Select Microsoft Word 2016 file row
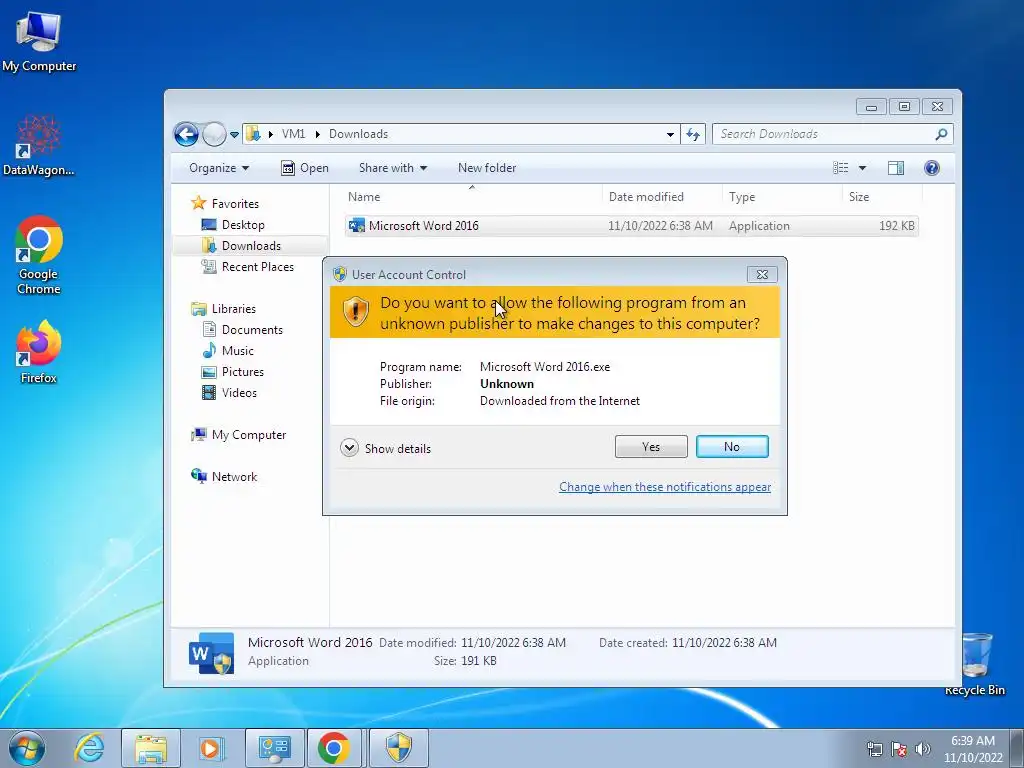Screen dimensions: 1024x768 pyautogui.click(x=632, y=226)
